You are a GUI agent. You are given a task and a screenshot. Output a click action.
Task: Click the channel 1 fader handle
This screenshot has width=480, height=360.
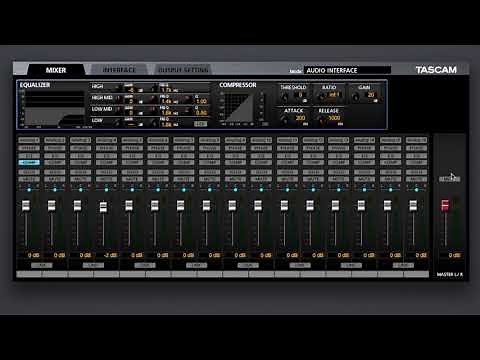coord(26,205)
